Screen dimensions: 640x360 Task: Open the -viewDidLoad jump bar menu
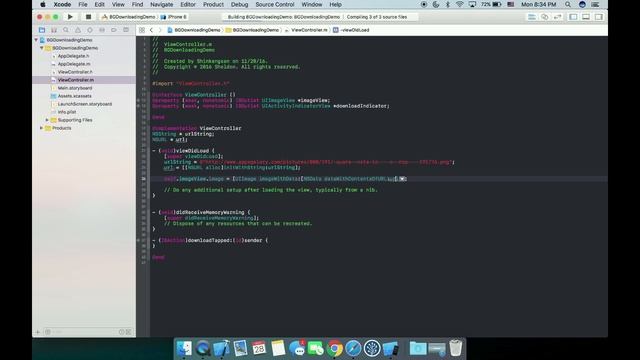[351, 30]
